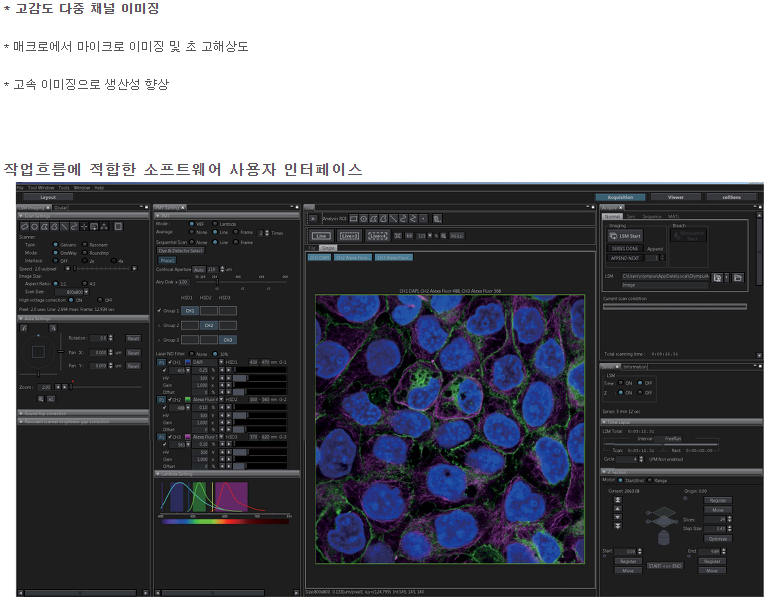Click the Live x4 split view icon
770x602 pixels.
coord(379,236)
